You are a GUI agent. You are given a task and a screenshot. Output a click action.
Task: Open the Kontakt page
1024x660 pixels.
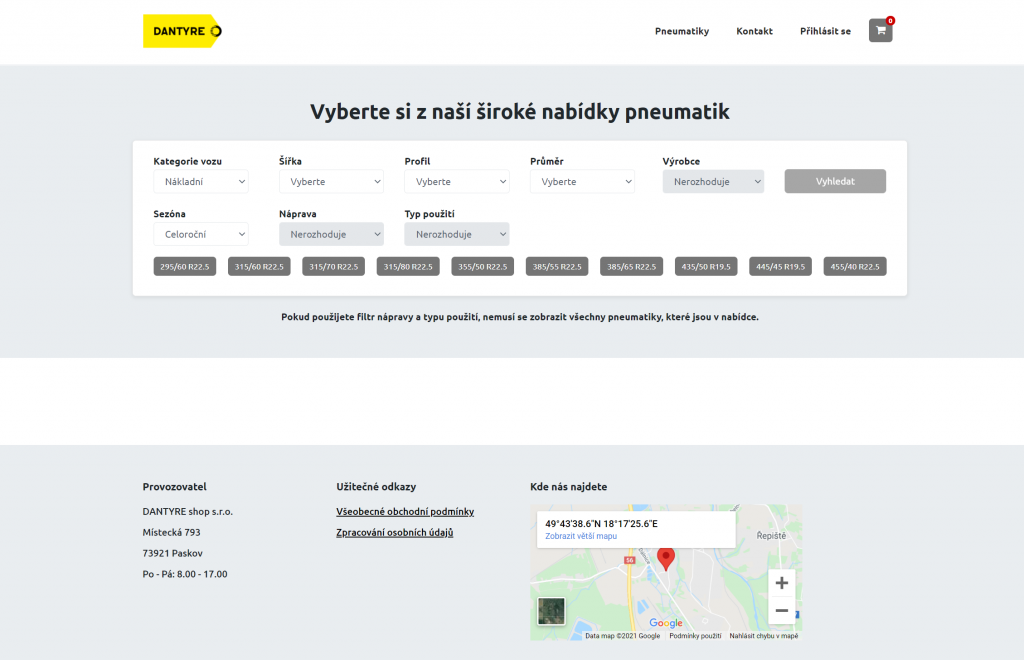tap(754, 31)
